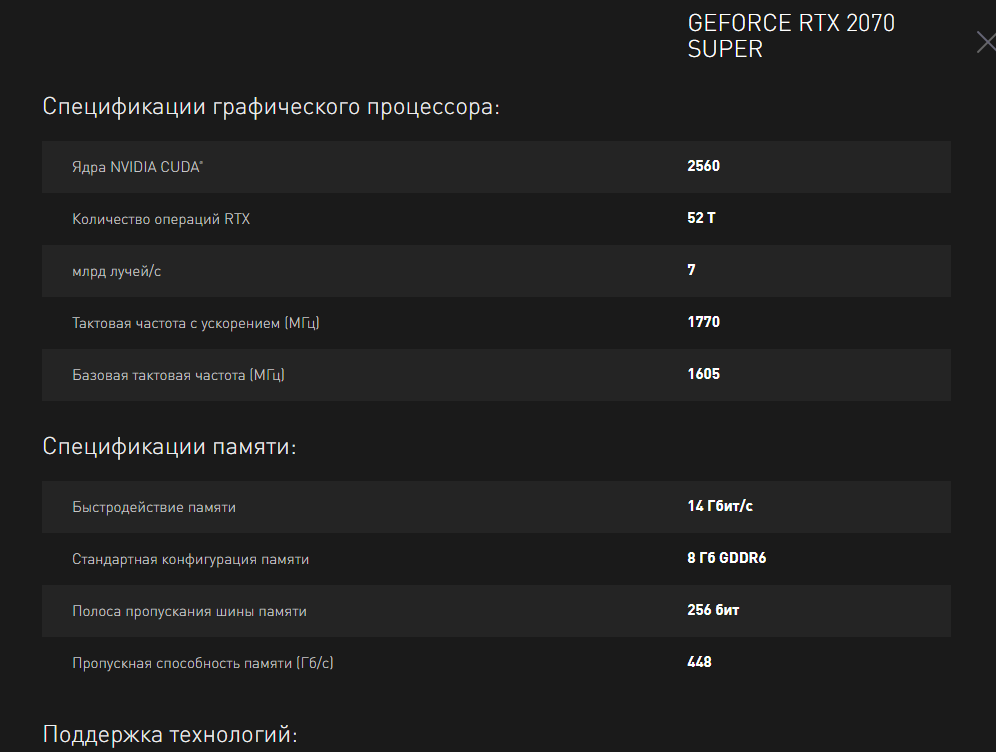996x752 pixels.
Task: Click the 448 memory bandwidth value
Action: pyautogui.click(x=699, y=662)
